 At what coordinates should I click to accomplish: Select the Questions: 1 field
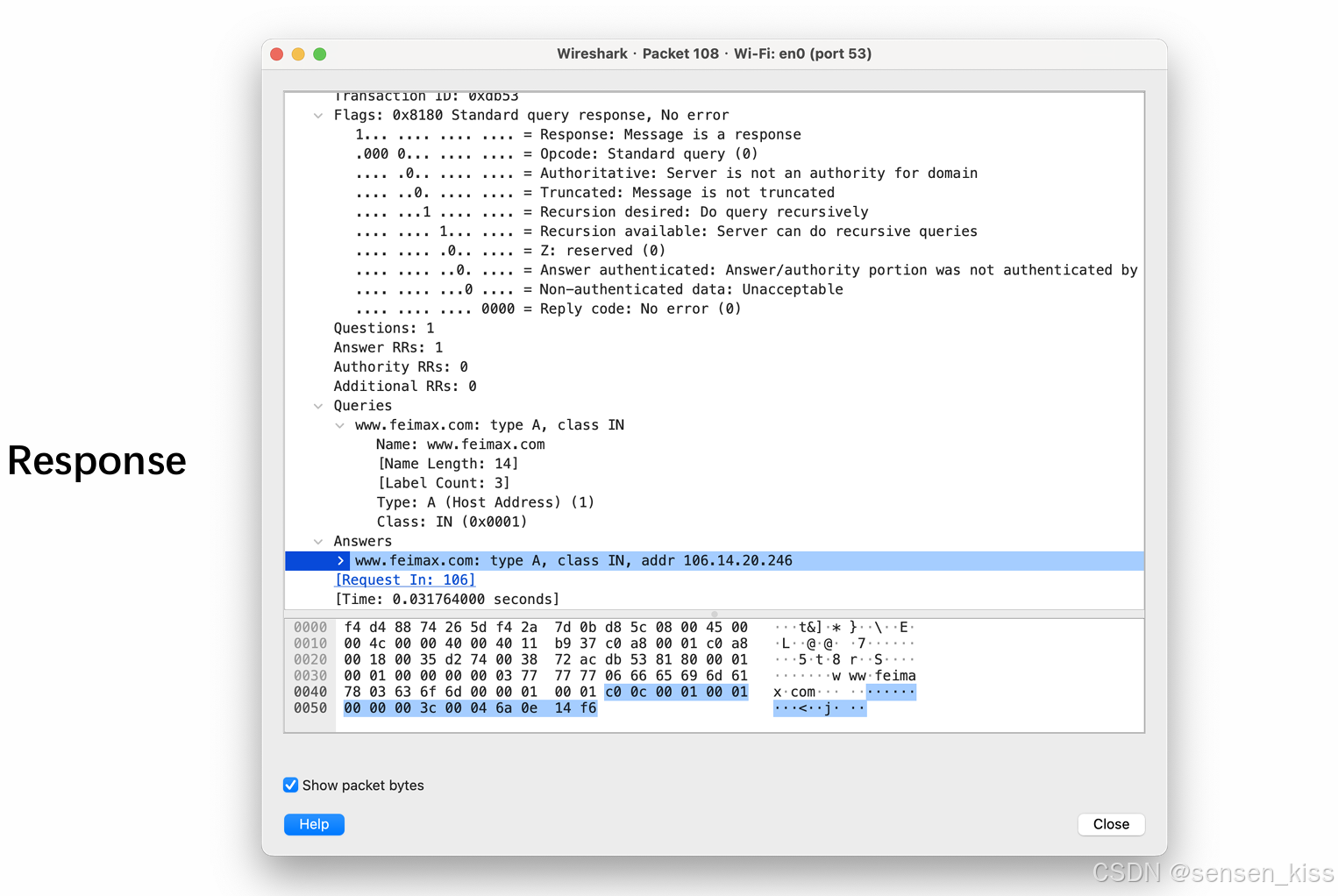[383, 329]
